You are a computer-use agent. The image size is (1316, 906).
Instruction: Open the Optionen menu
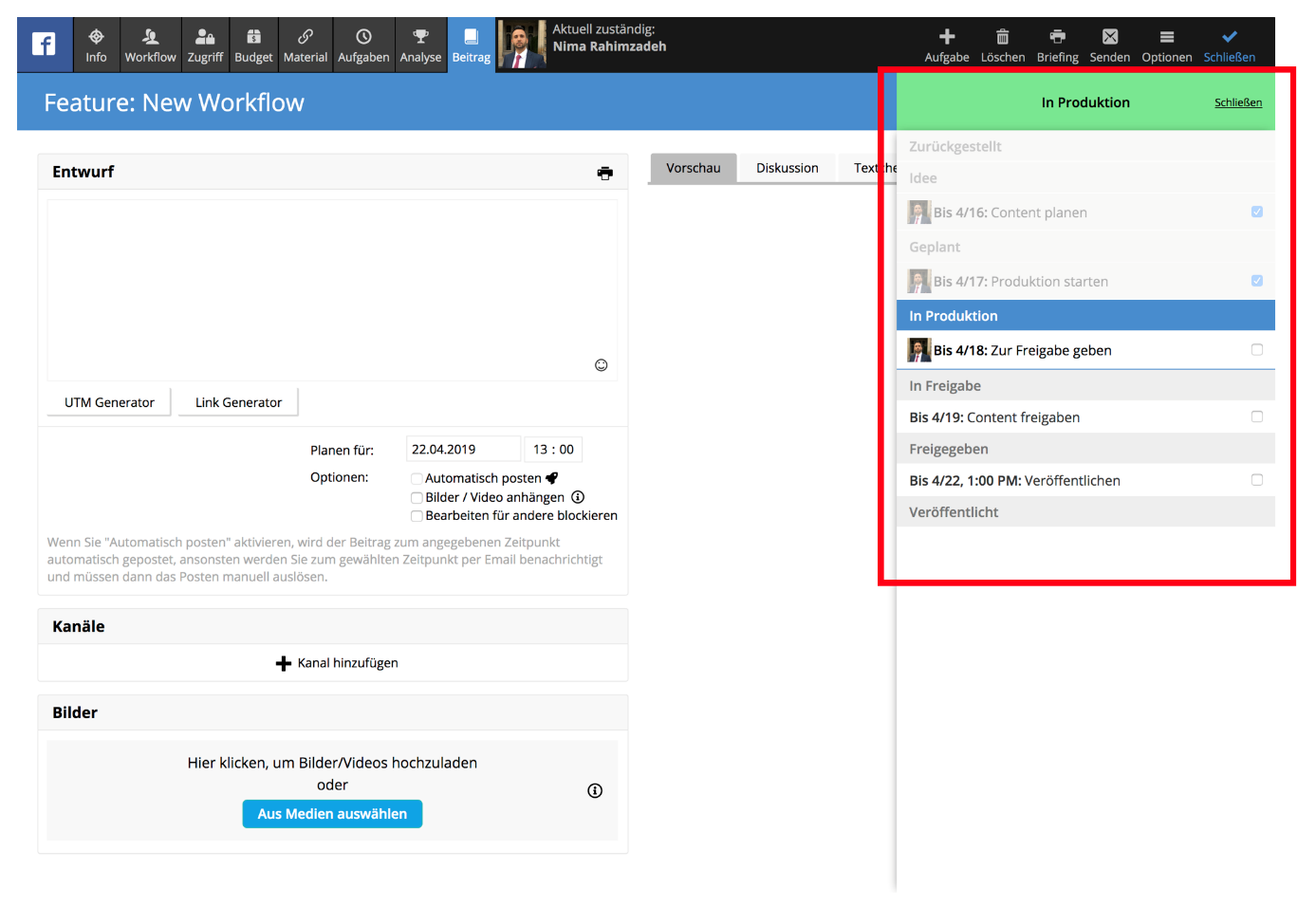[1166, 45]
